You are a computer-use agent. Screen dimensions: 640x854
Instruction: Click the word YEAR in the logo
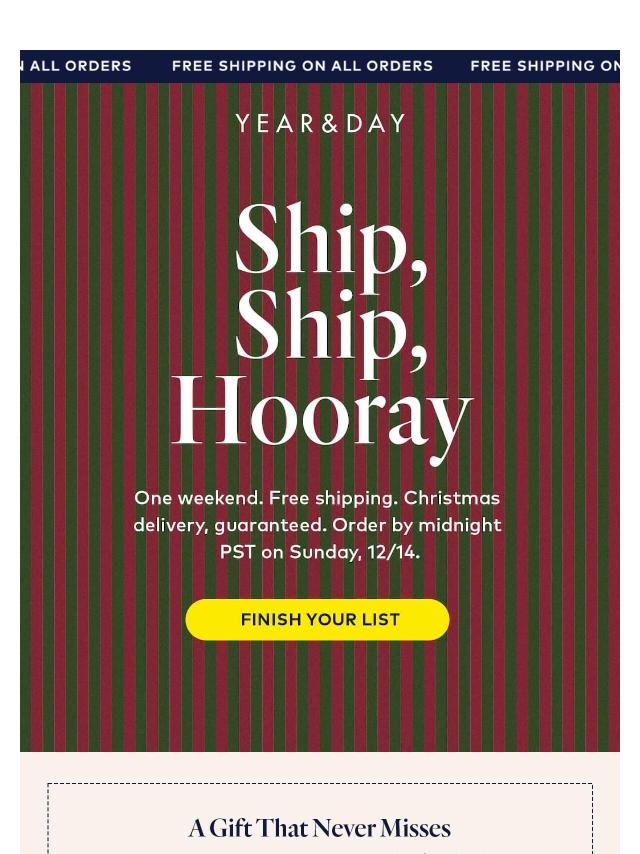point(274,124)
